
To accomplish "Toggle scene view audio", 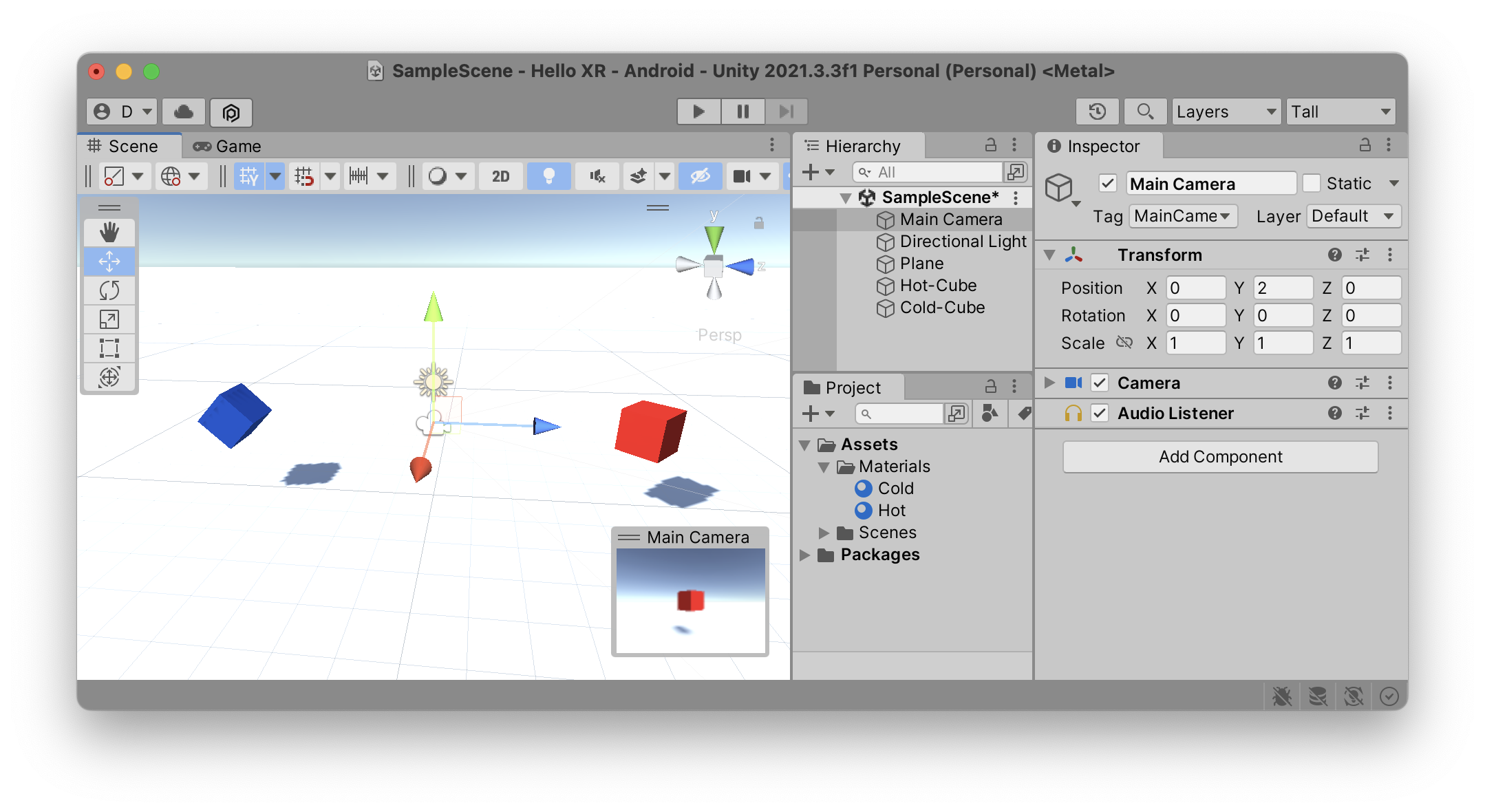I will (x=596, y=176).
